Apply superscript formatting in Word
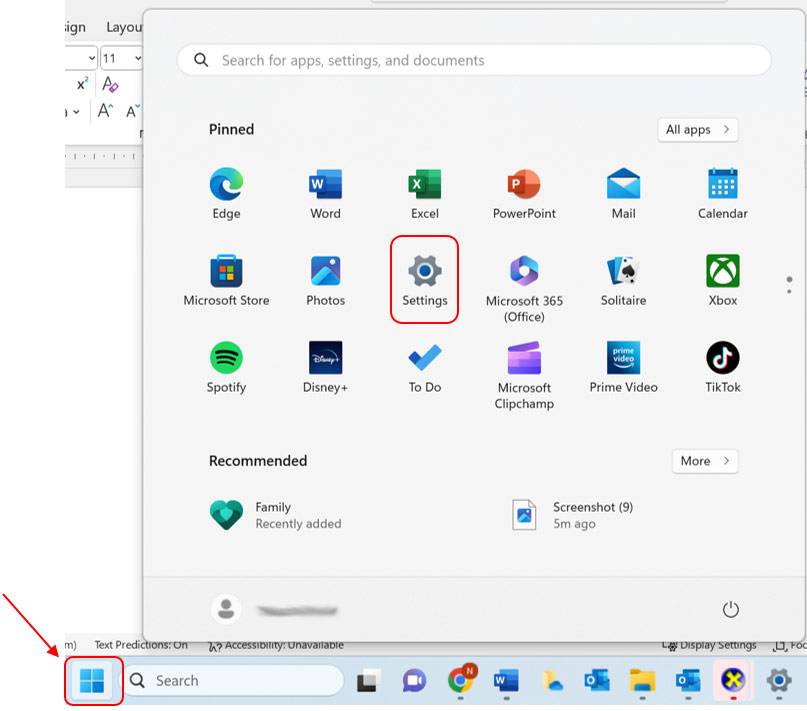This screenshot has width=807, height=711. (82, 84)
